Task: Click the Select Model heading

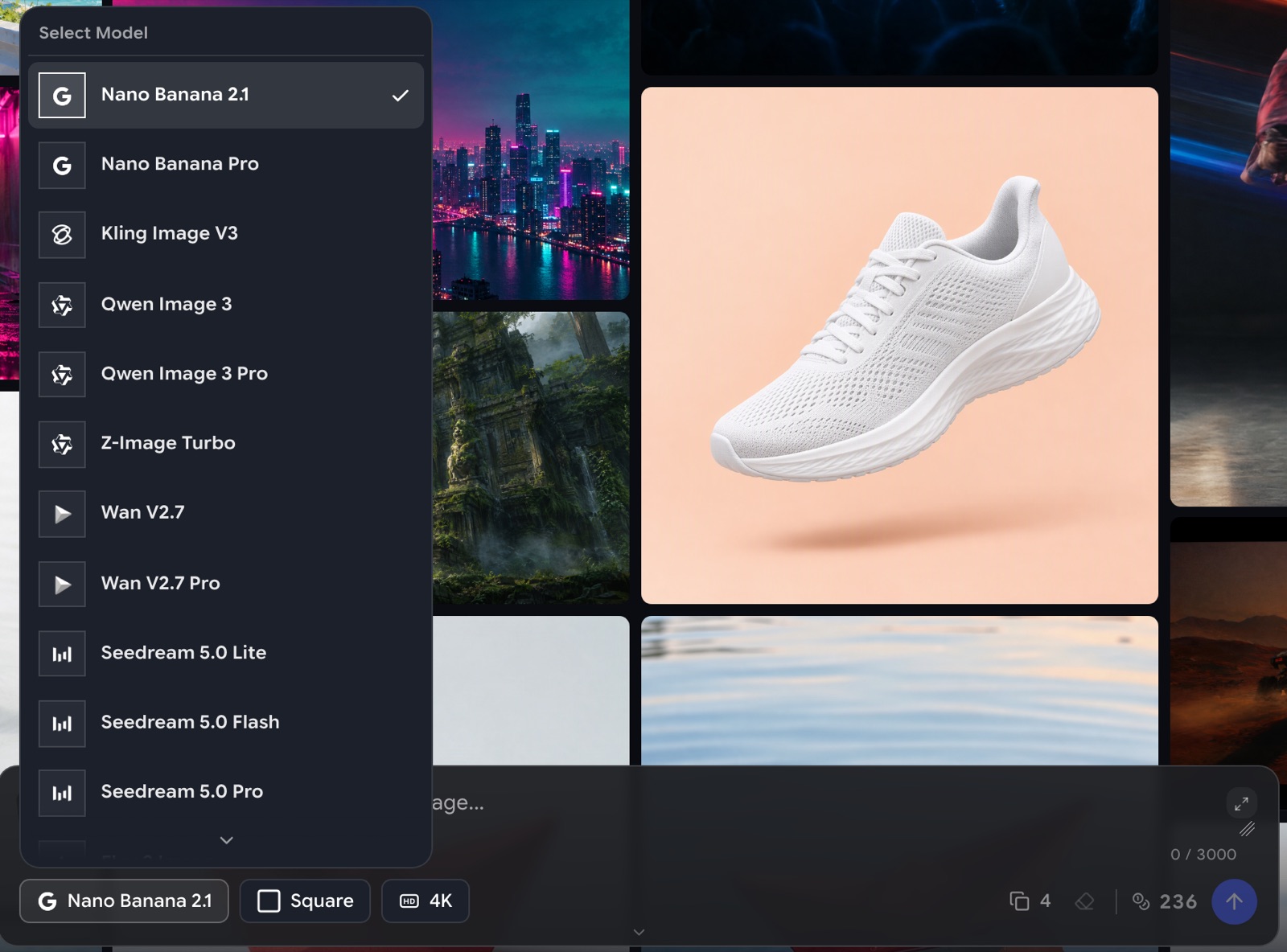Action: [93, 33]
